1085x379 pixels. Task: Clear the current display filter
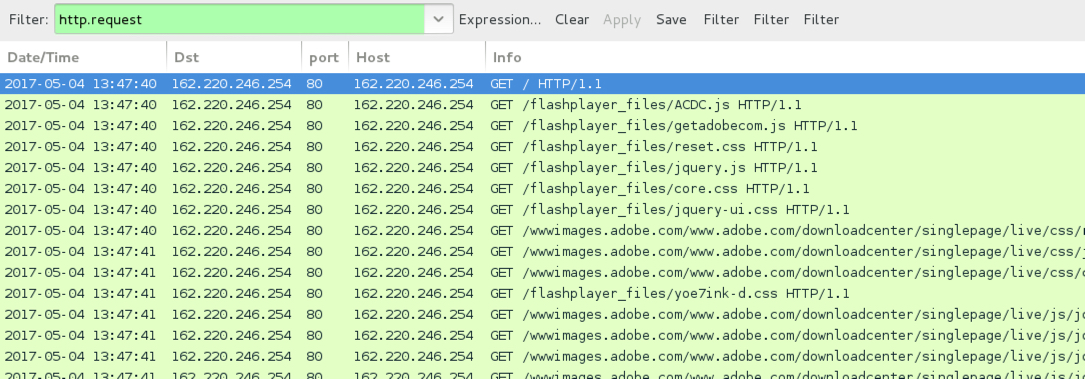(572, 19)
